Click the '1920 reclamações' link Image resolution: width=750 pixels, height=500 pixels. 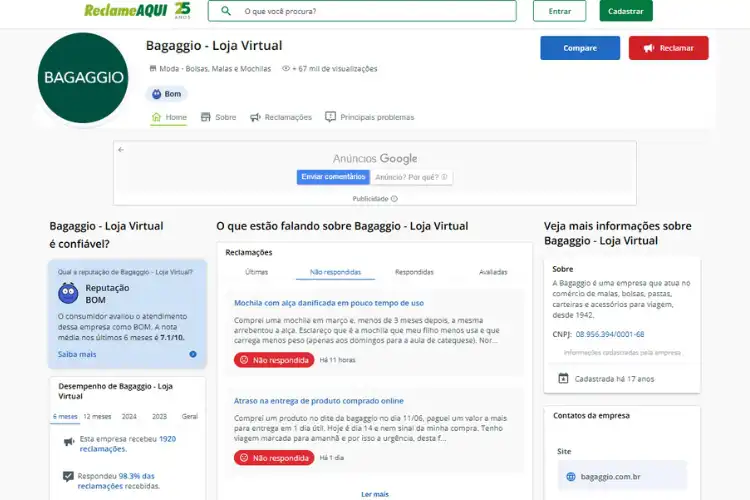coord(128,444)
